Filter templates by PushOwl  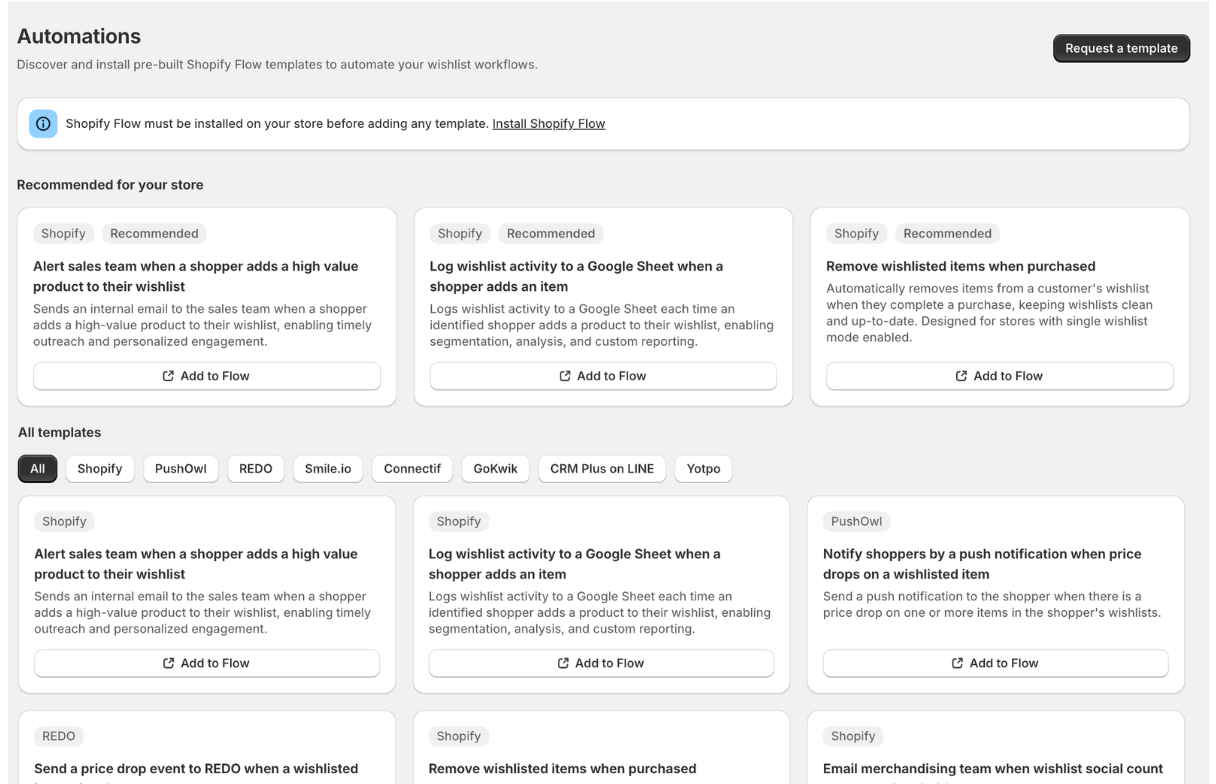click(x=181, y=469)
